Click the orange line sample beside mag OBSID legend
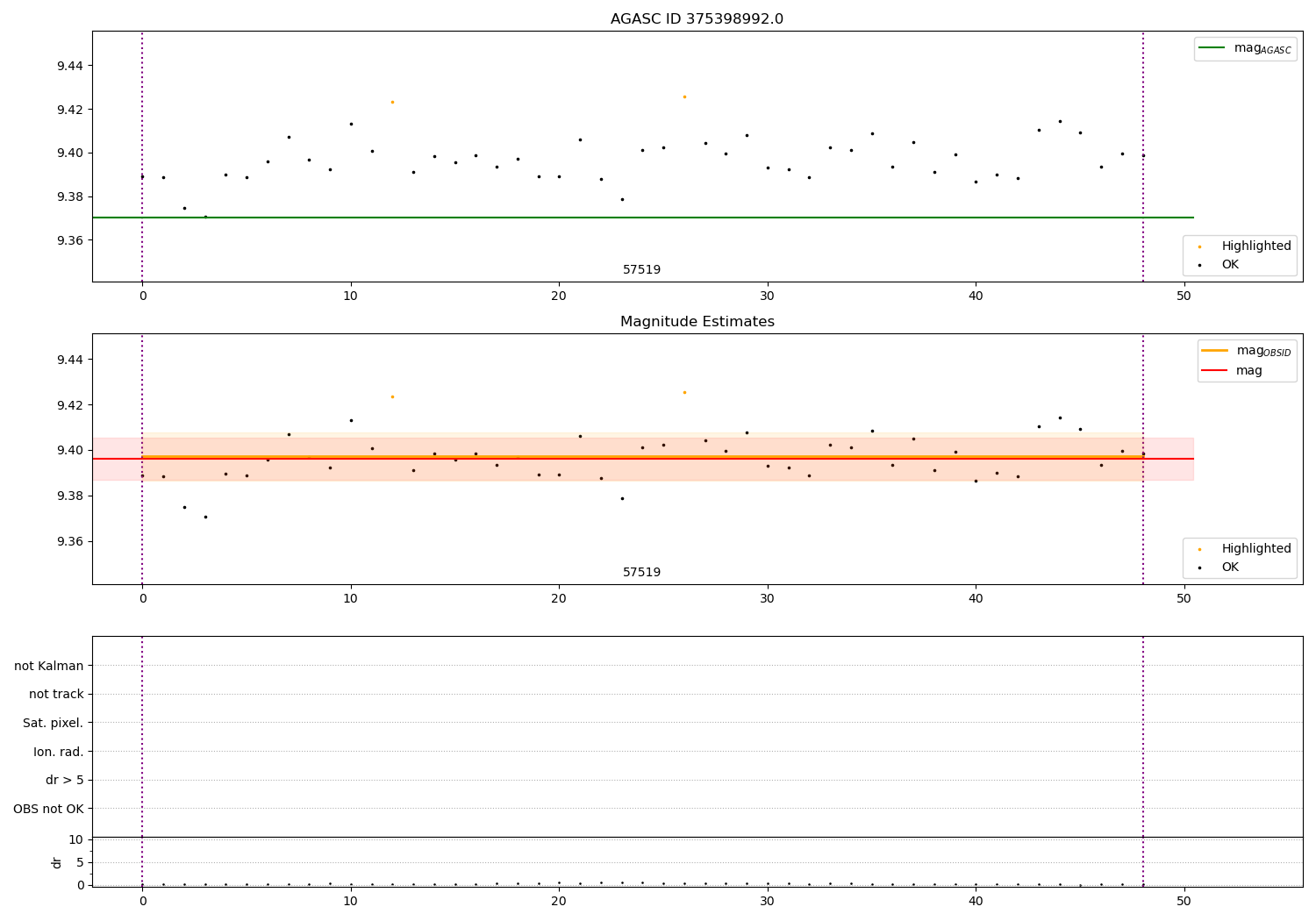Viewport: 1316px width, 921px height. (x=1214, y=351)
